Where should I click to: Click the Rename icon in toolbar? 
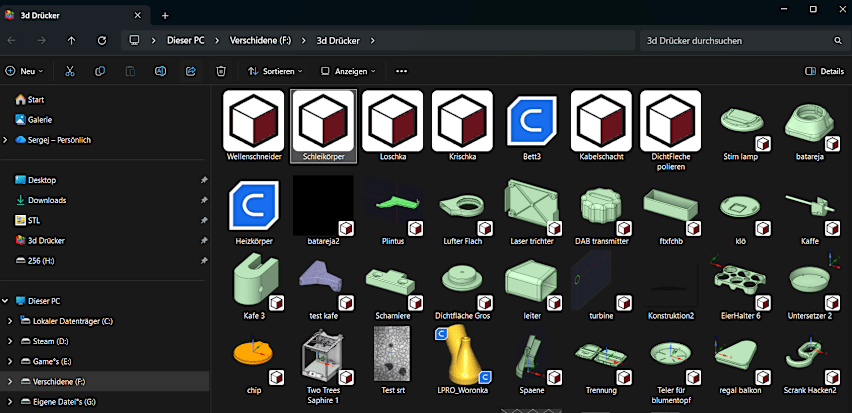click(160, 71)
